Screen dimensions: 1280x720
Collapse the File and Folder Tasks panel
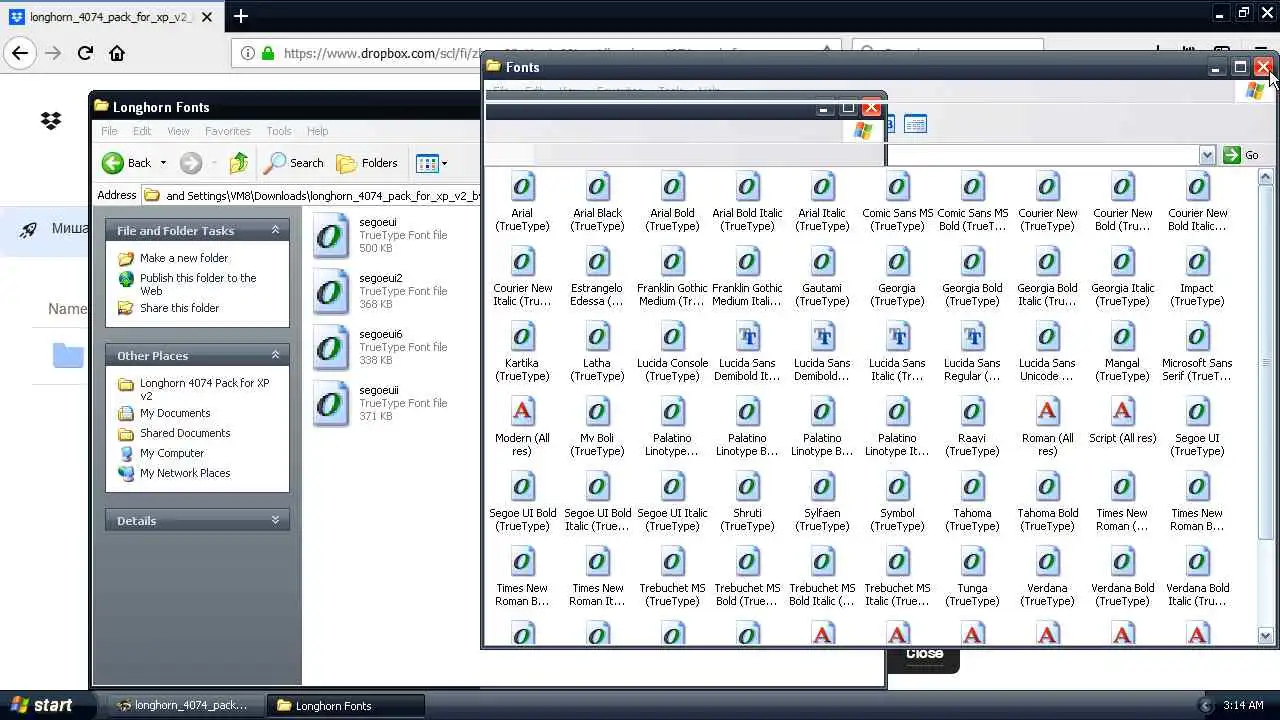pyautogui.click(x=275, y=230)
